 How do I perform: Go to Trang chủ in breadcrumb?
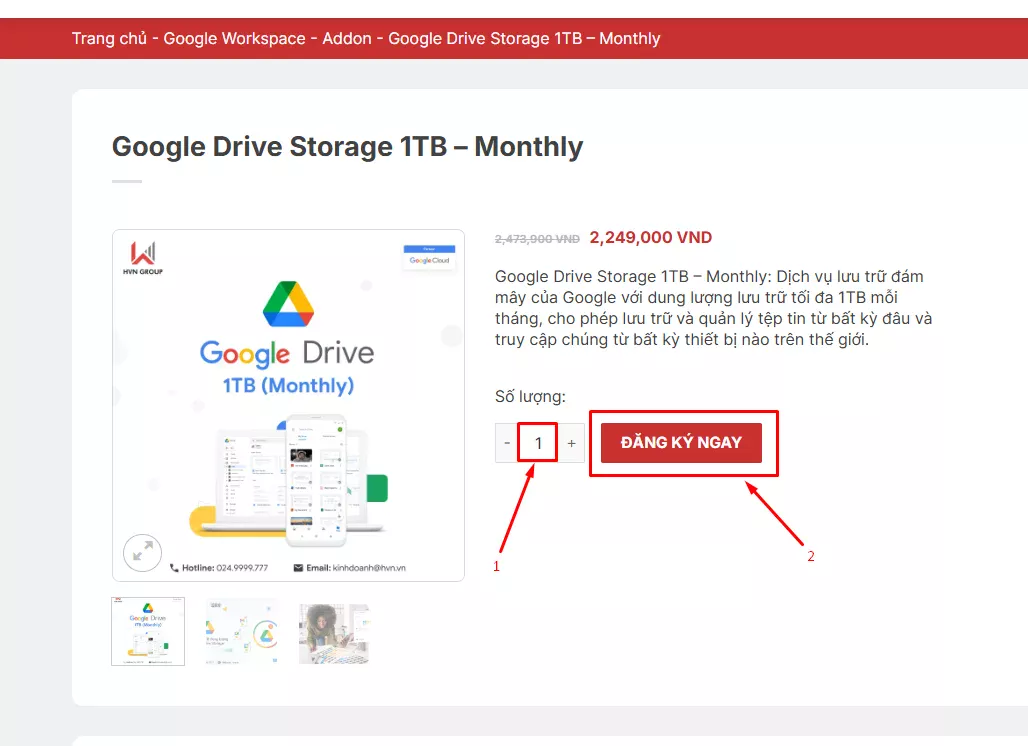[x=109, y=39]
